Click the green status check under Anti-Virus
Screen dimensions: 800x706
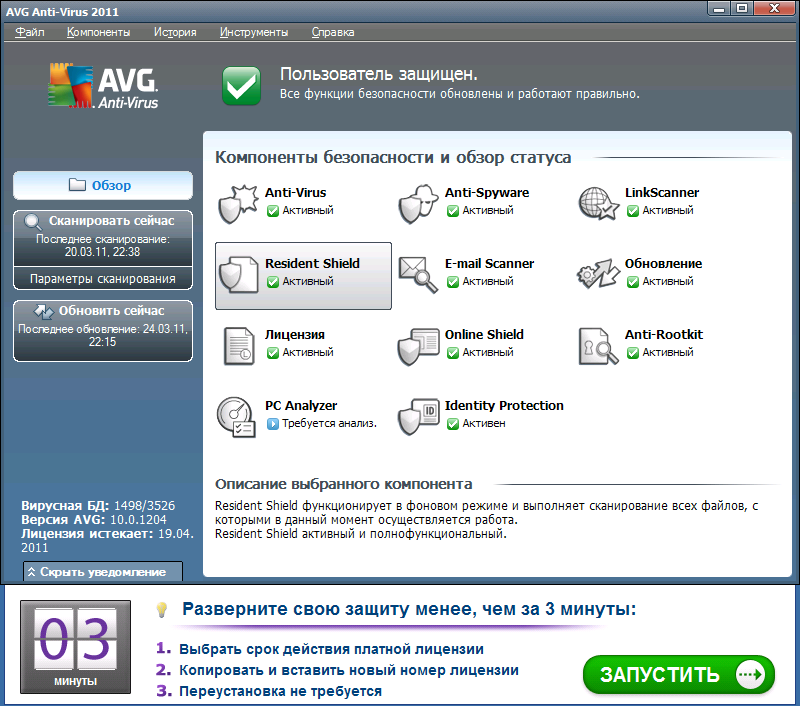tap(272, 211)
